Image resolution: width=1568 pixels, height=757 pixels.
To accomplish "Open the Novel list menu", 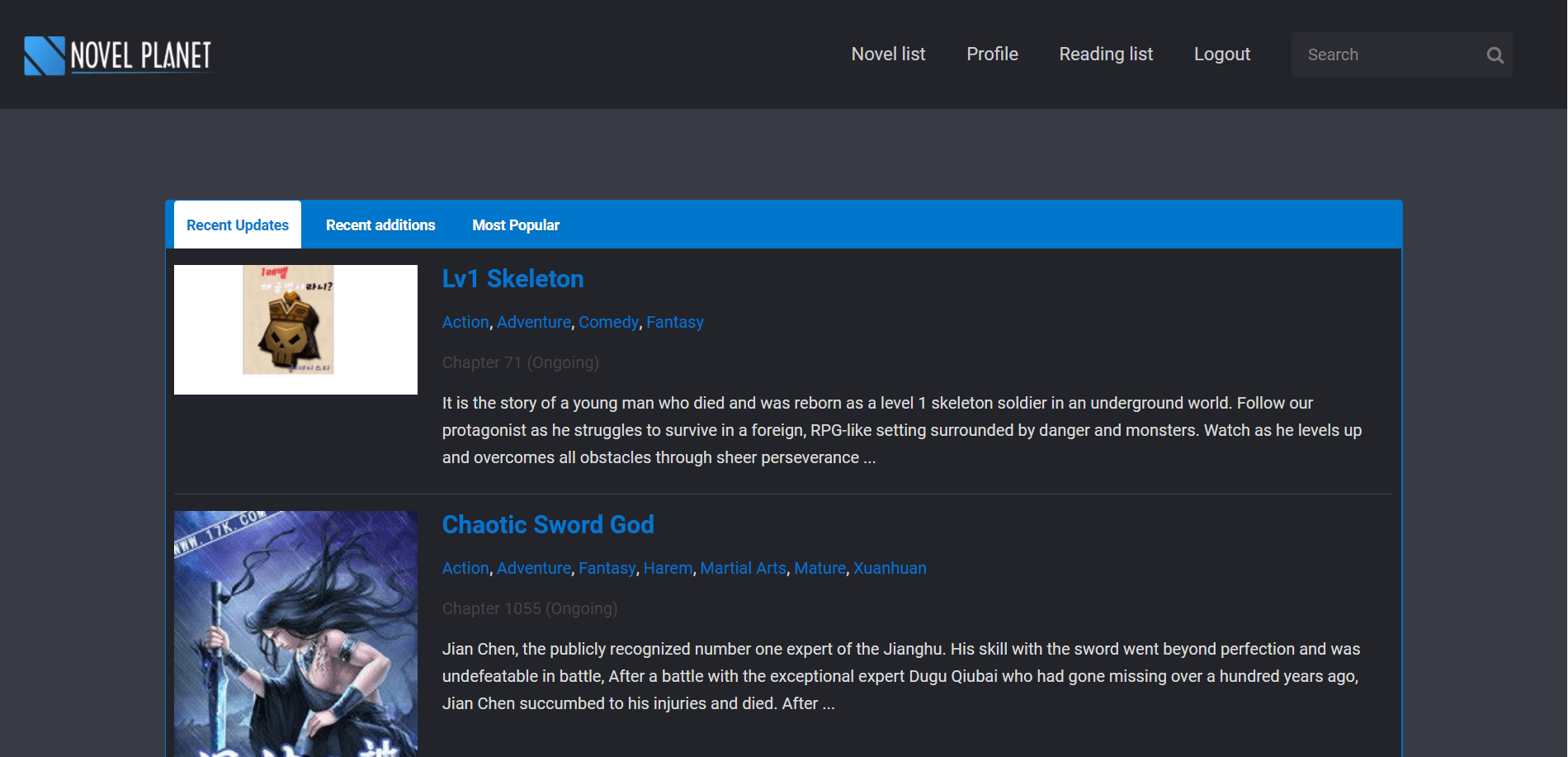I will (888, 54).
